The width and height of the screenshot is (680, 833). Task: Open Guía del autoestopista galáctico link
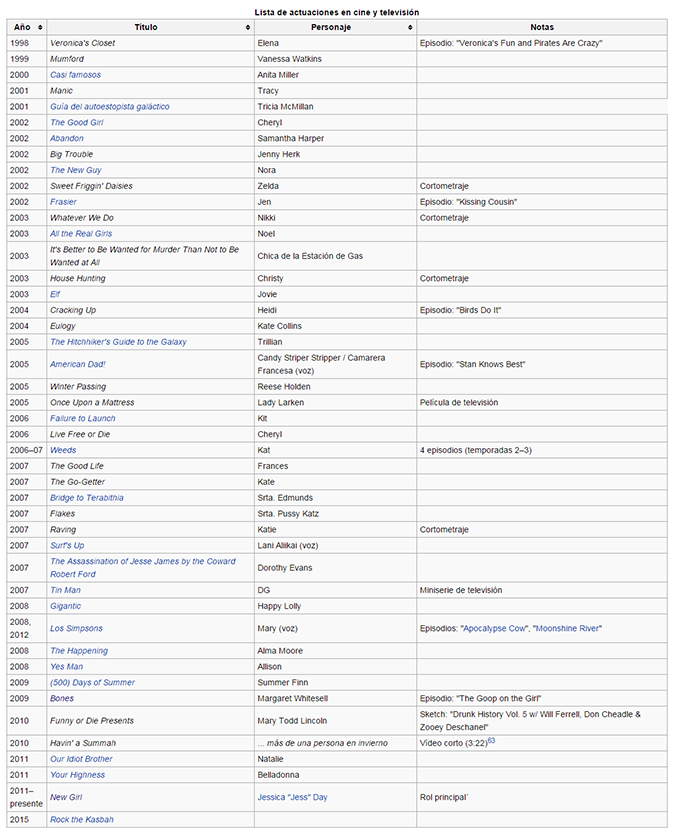point(110,107)
